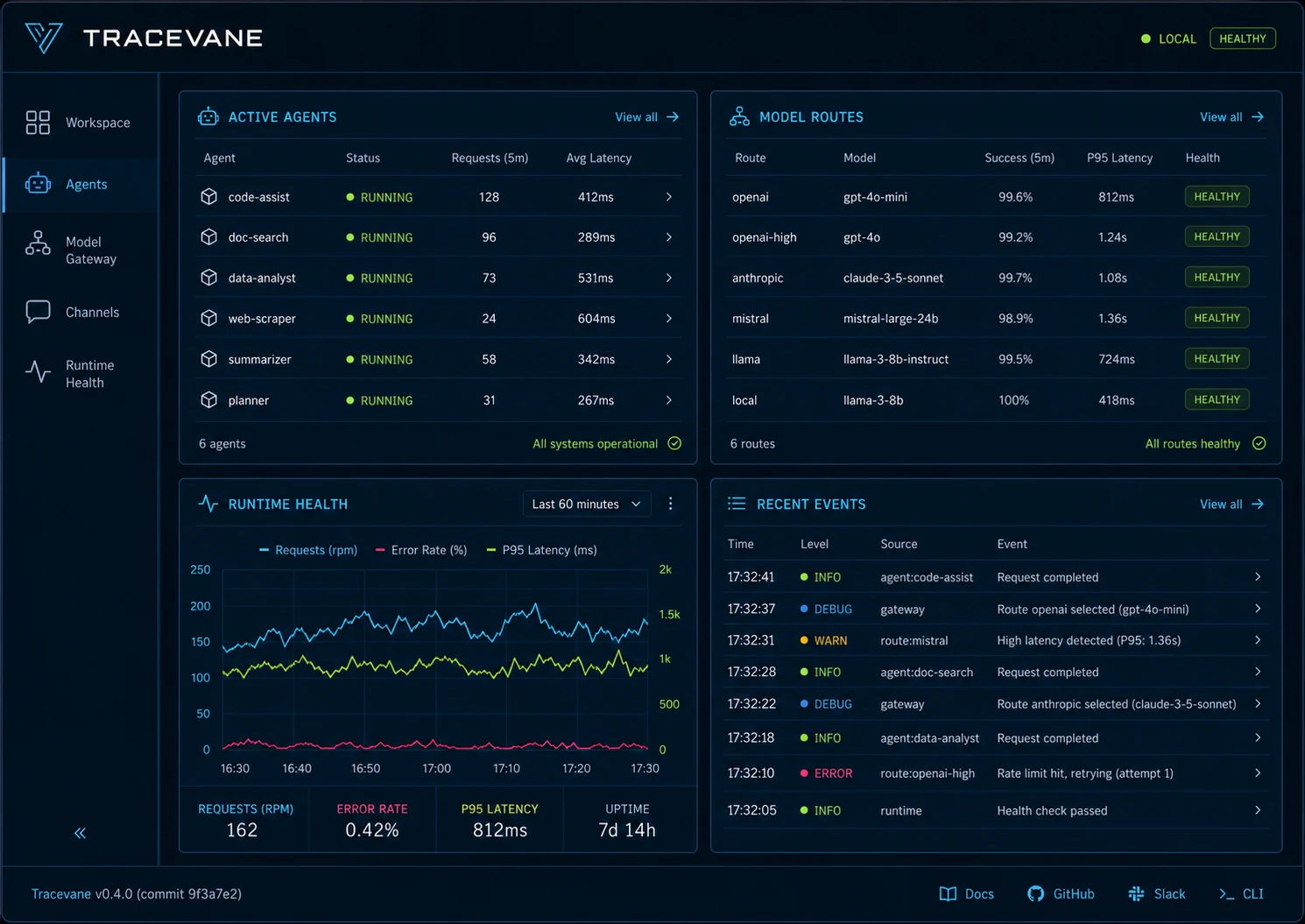Viewport: 1305px width, 924px height.
Task: Click the llama-3-8b-instruct model name
Action: pyautogui.click(x=896, y=359)
